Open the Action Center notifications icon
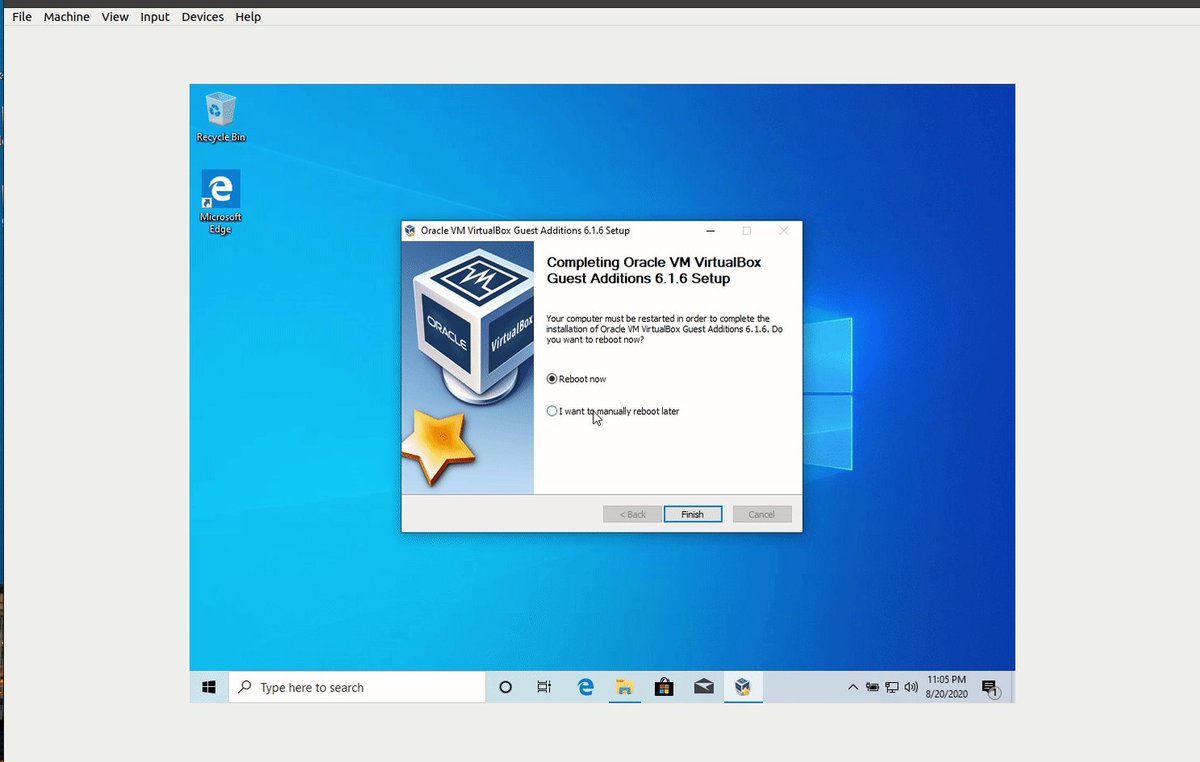This screenshot has height=762, width=1200. tap(989, 687)
